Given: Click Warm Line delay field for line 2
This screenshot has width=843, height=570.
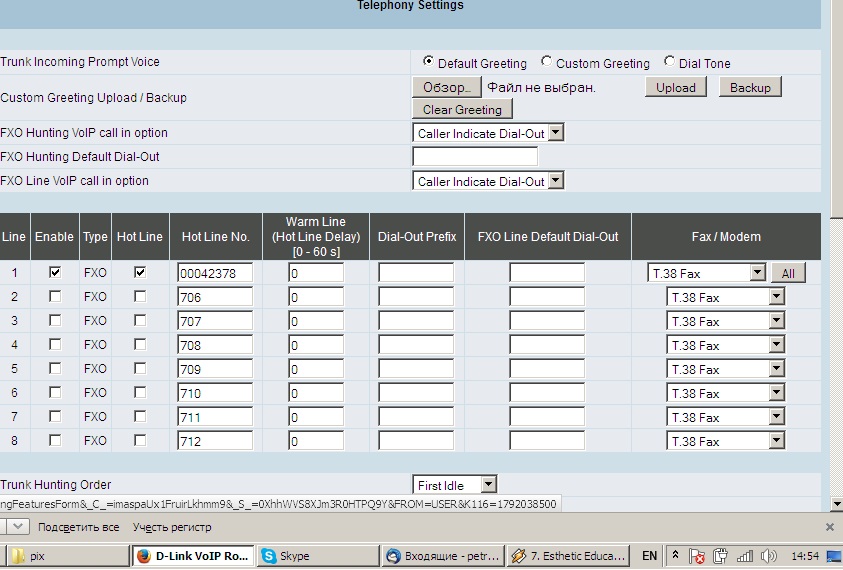Looking at the screenshot, I should 316,297.
